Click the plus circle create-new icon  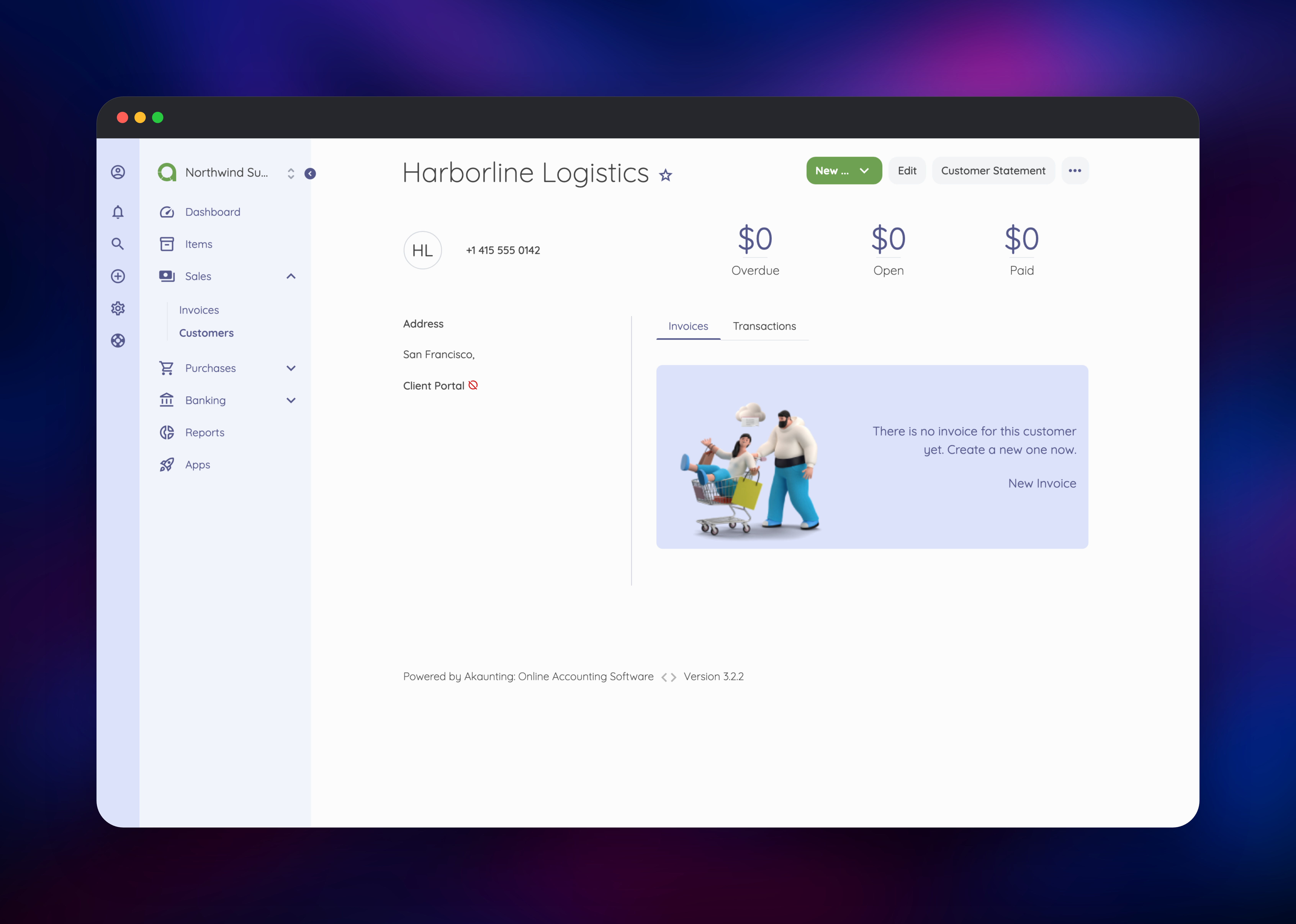point(118,277)
